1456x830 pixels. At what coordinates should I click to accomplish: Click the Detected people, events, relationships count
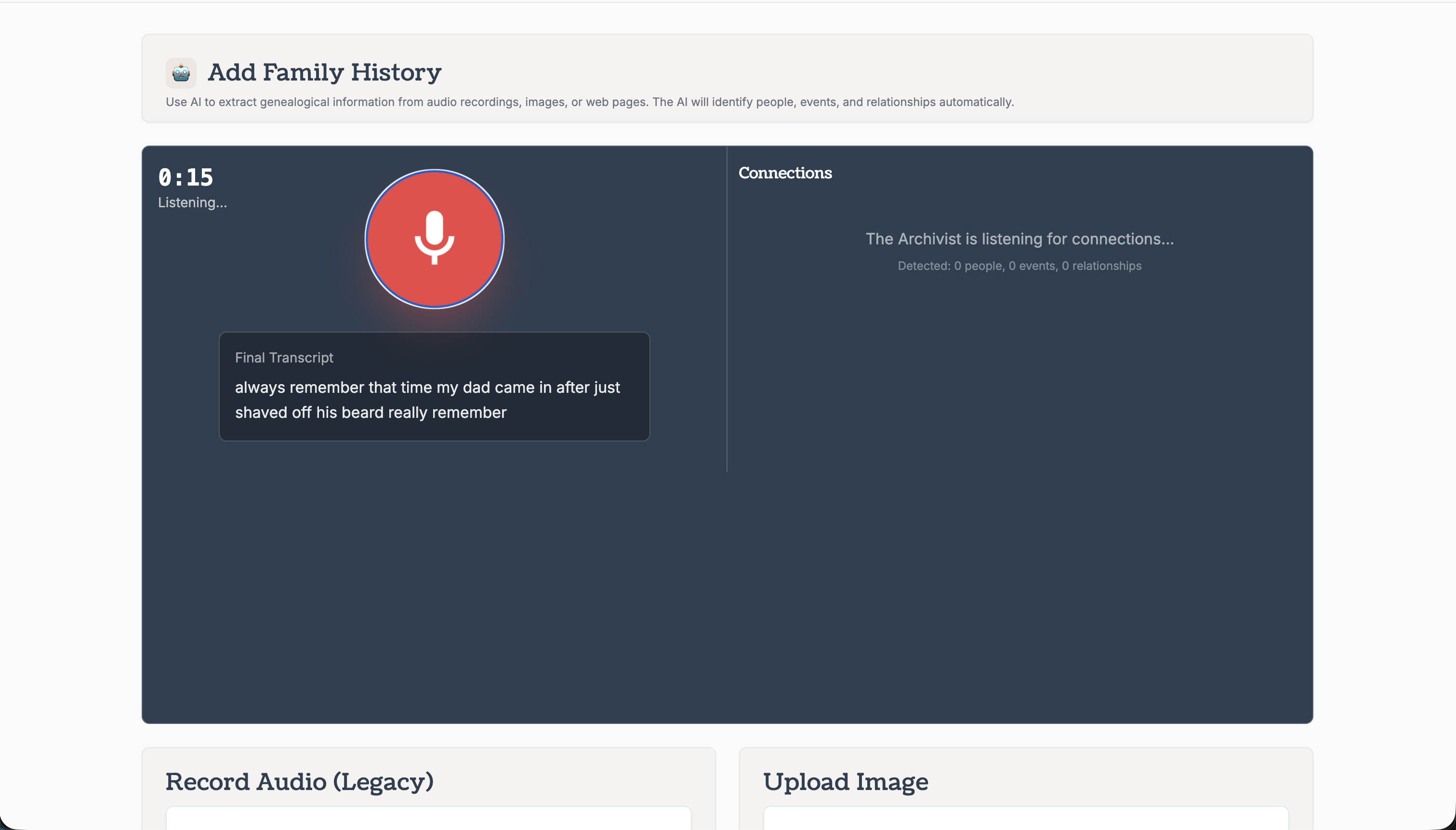tap(1019, 266)
